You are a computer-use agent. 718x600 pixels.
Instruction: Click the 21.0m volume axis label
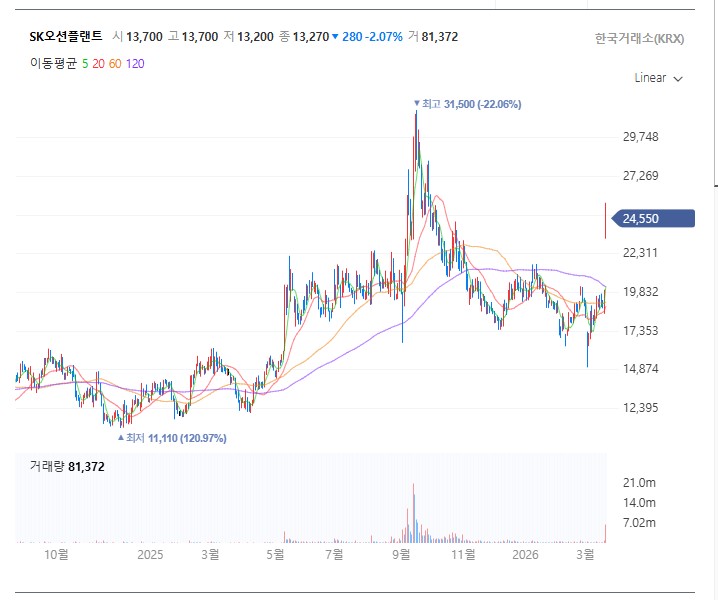[x=639, y=482]
